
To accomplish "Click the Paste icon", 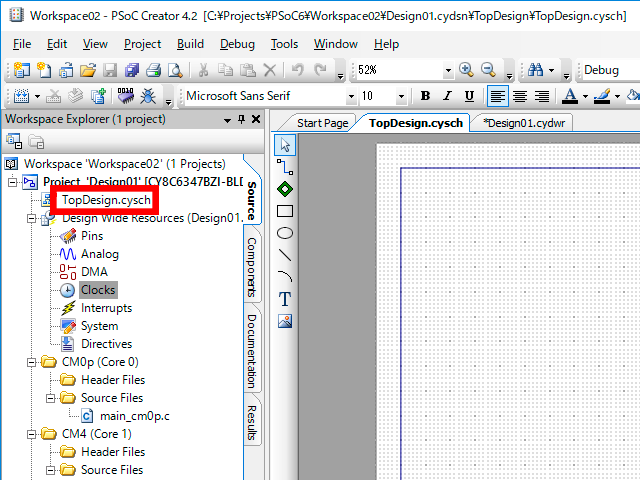I will coord(247,70).
